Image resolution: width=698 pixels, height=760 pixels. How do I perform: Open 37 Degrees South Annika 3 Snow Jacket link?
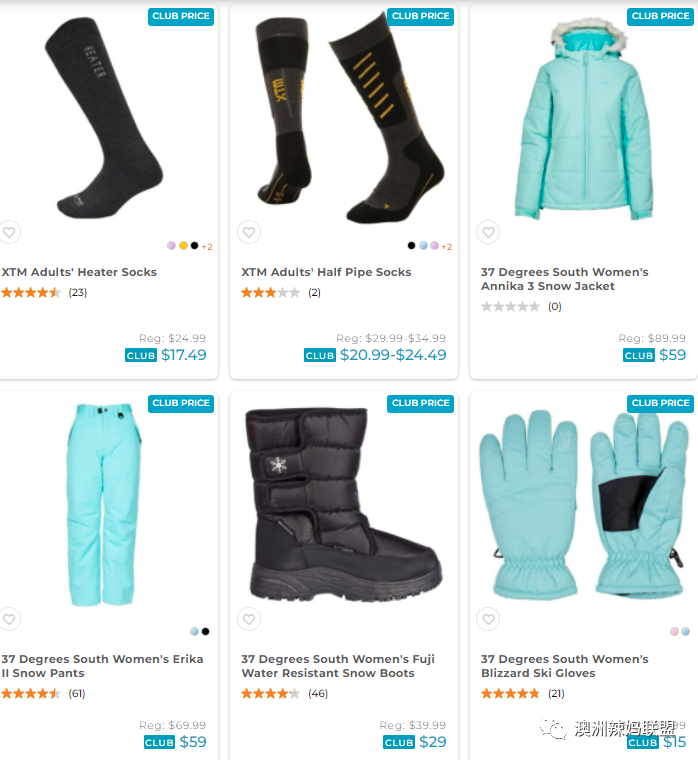(564, 279)
